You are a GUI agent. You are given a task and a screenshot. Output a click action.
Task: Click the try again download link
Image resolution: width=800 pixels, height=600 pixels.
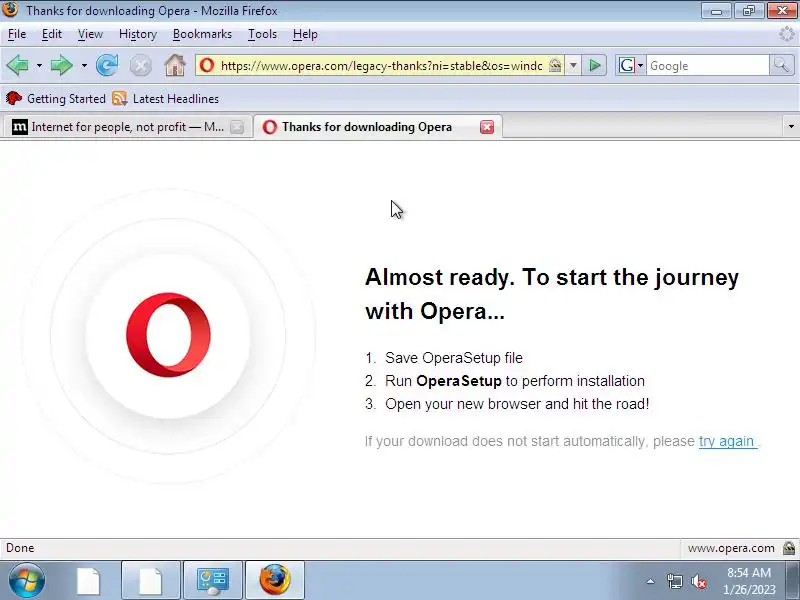click(x=728, y=441)
